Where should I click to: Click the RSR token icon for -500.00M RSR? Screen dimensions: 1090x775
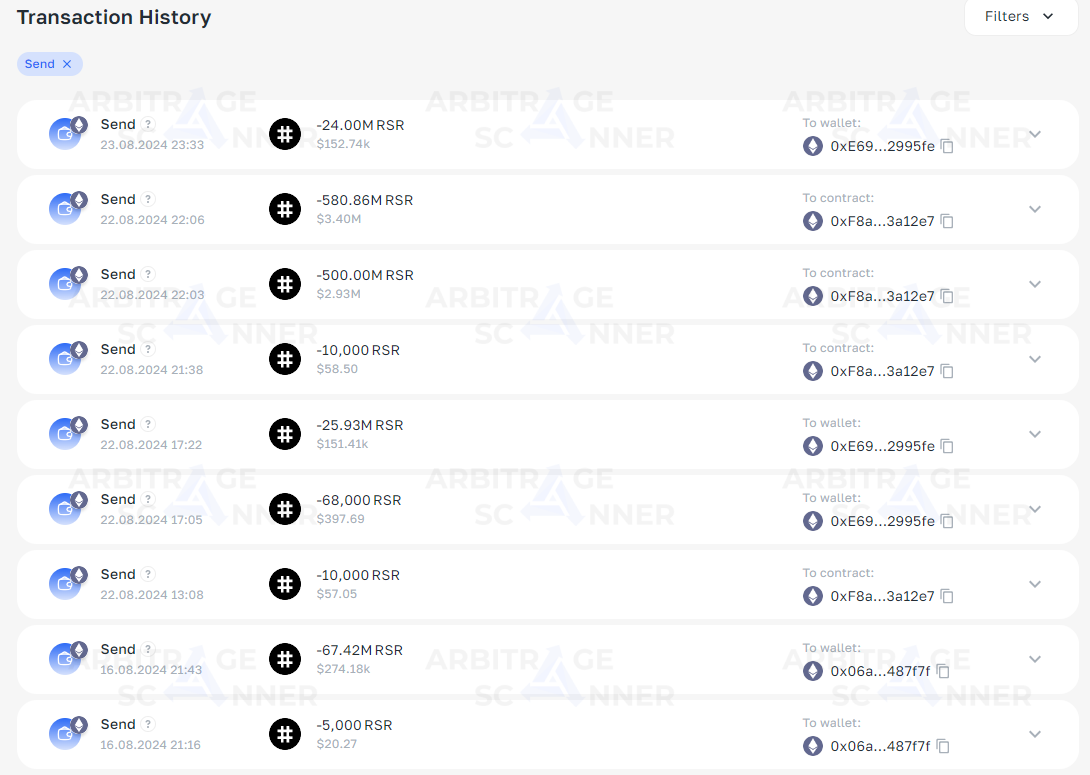285,284
